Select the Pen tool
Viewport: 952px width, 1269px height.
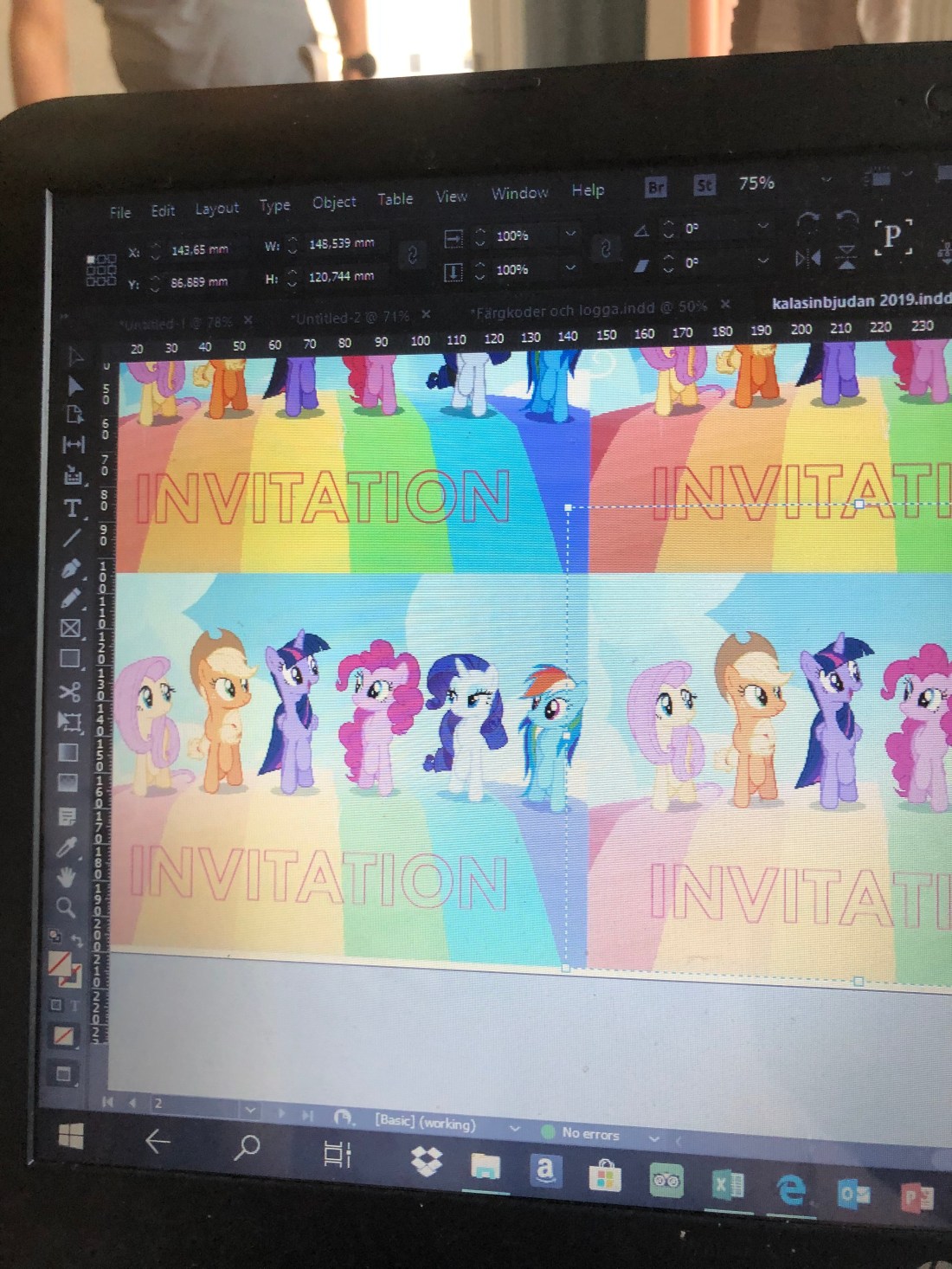click(72, 568)
